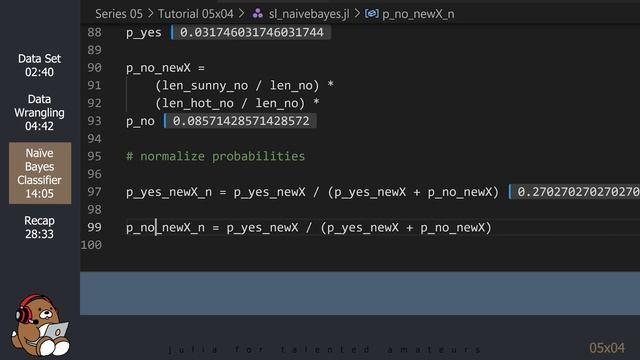Jump to Data Wrangling chapter 04:42
Viewport: 640px width, 360px height.
39,113
